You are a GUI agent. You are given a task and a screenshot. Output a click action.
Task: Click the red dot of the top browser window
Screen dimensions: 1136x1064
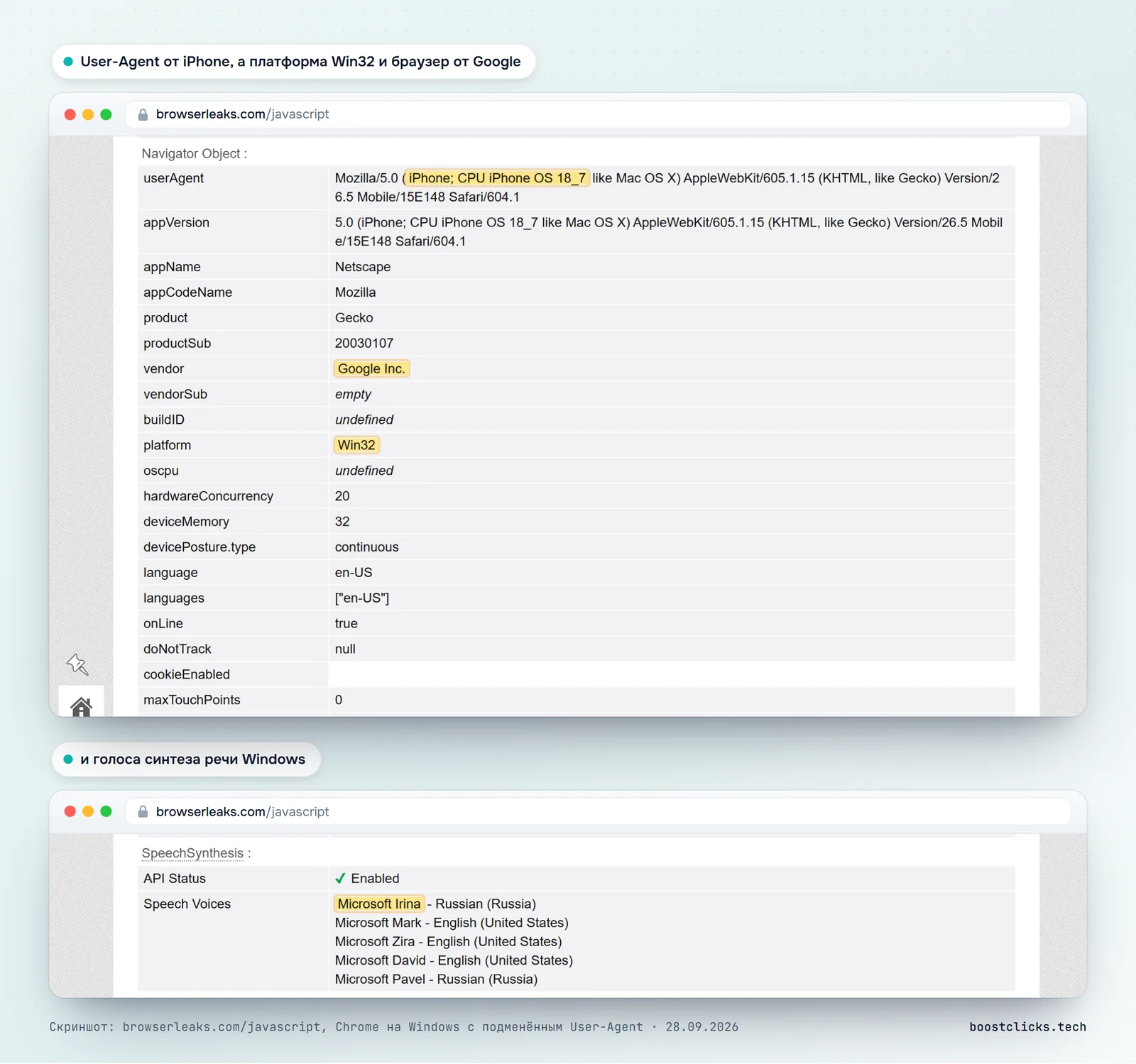coord(70,114)
